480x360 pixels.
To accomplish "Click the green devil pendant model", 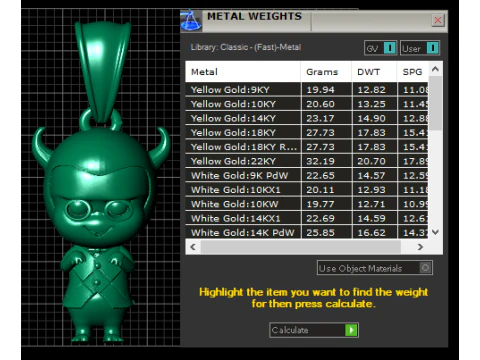I will (100, 182).
